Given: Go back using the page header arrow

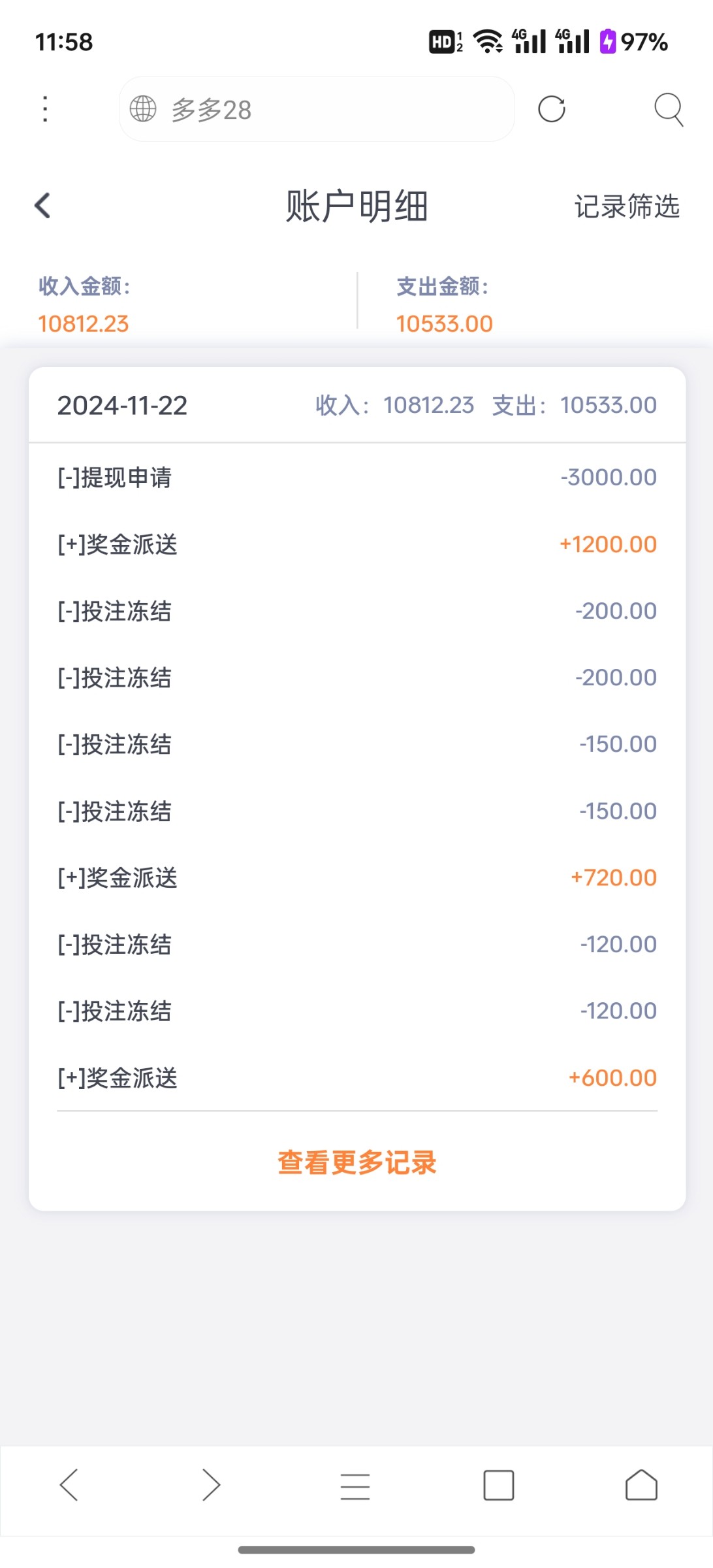Looking at the screenshot, I should (x=43, y=206).
